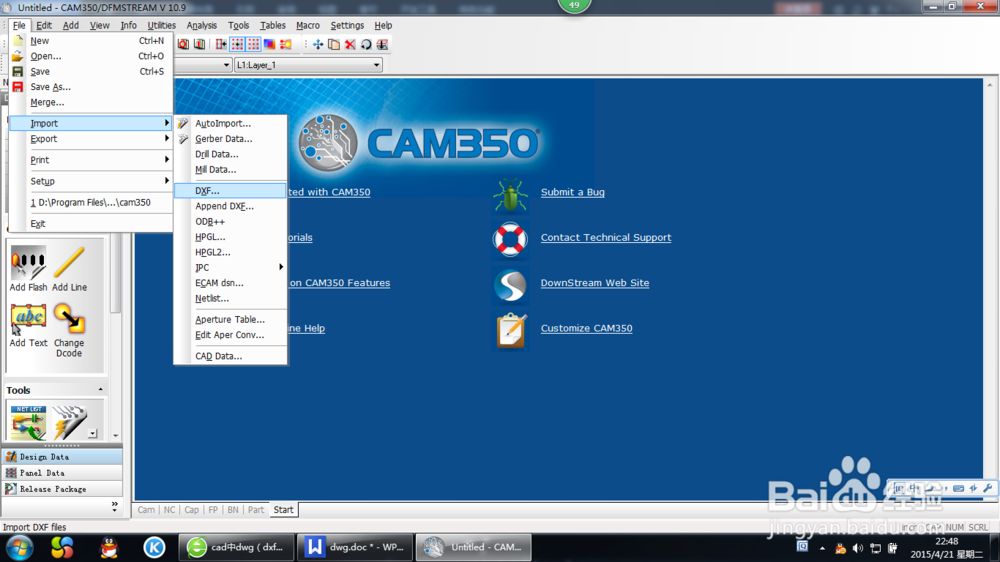
Task: Collapse the Tools section header arrow
Action: point(100,389)
